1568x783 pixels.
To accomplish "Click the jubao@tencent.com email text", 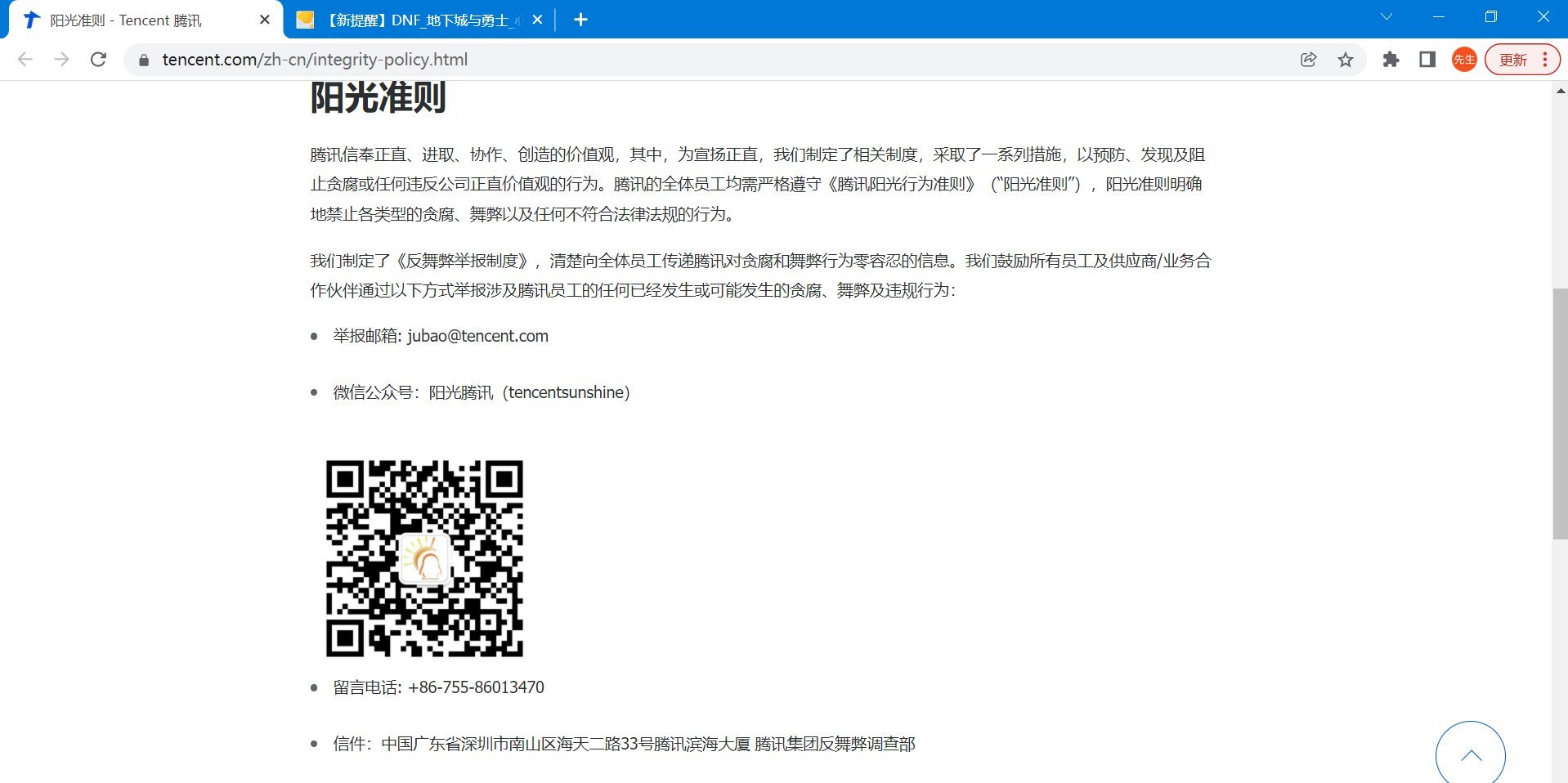I will (x=477, y=336).
